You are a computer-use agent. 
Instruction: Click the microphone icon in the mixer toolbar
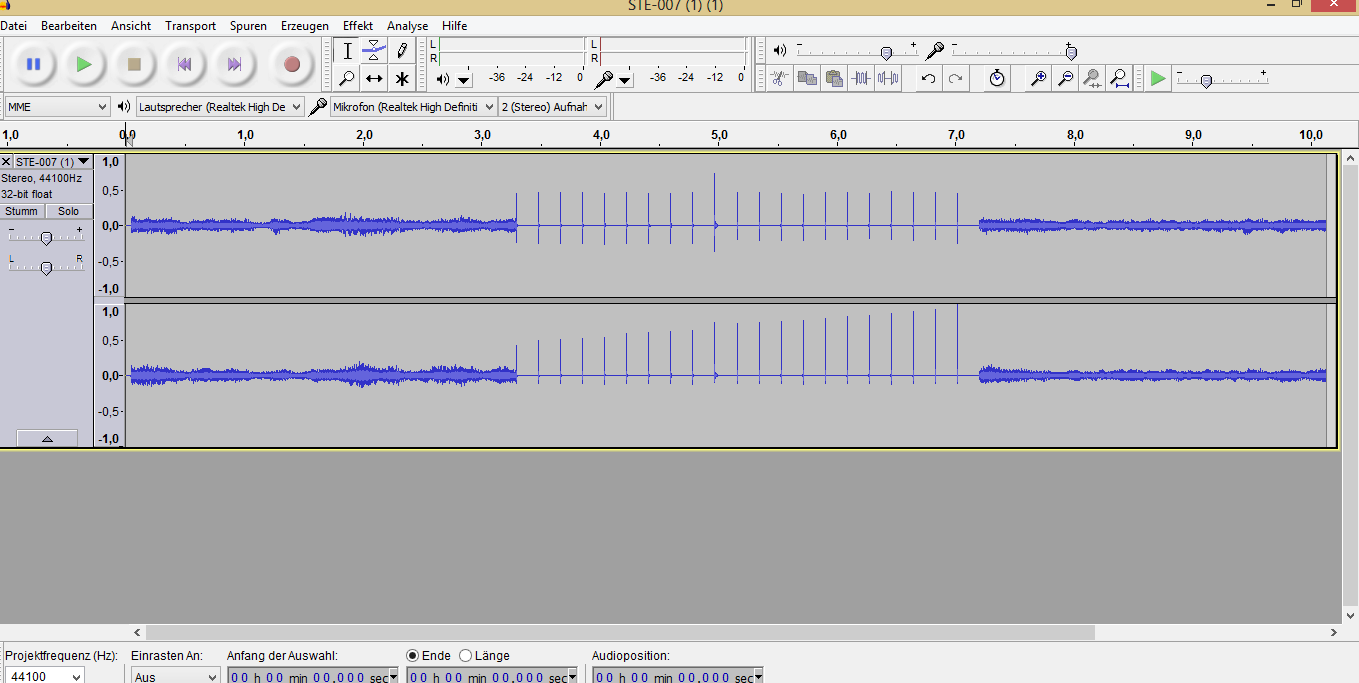click(x=935, y=50)
